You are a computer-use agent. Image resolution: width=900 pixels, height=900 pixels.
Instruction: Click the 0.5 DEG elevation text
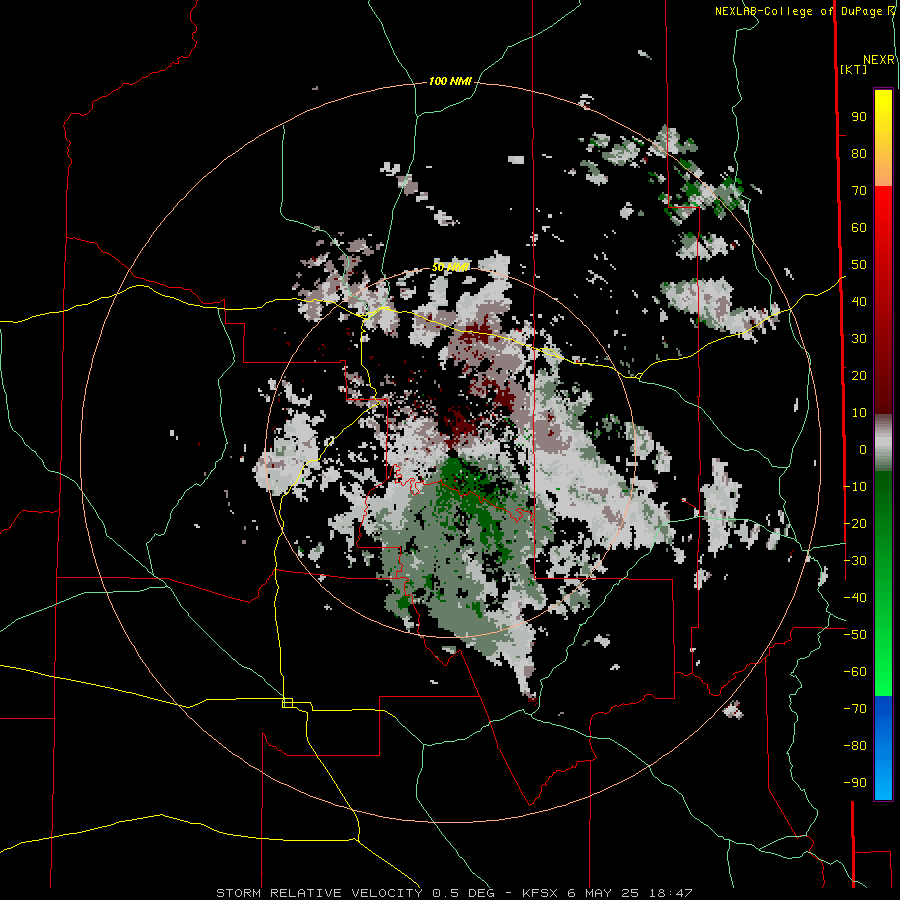tap(461, 893)
